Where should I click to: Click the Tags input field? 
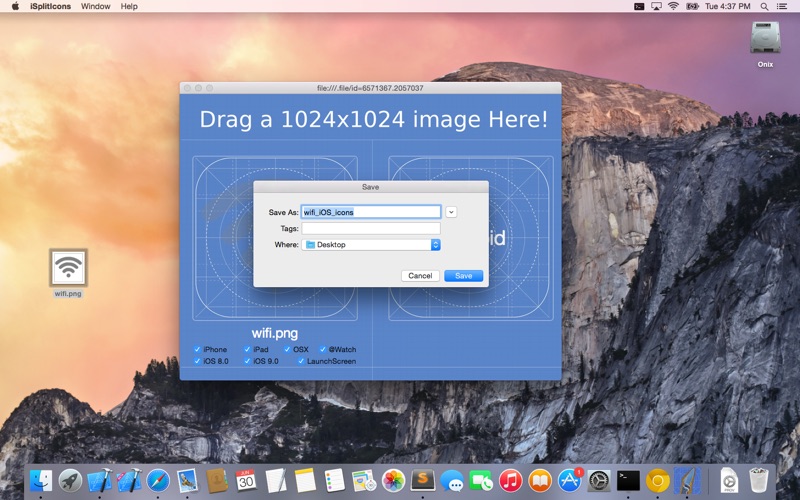click(371, 228)
